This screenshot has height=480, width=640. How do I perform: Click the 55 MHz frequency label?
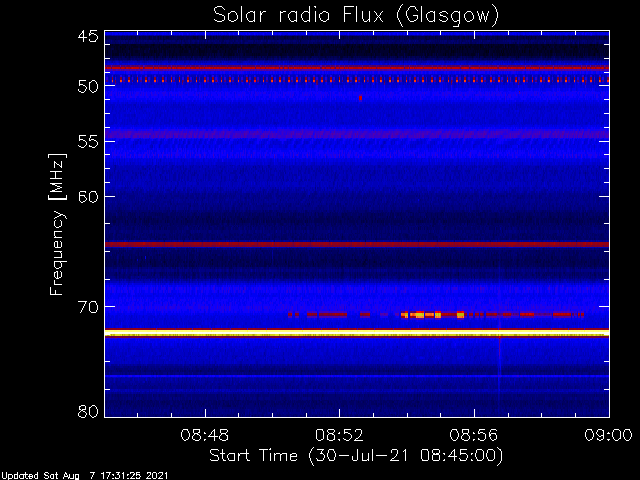coord(88,142)
